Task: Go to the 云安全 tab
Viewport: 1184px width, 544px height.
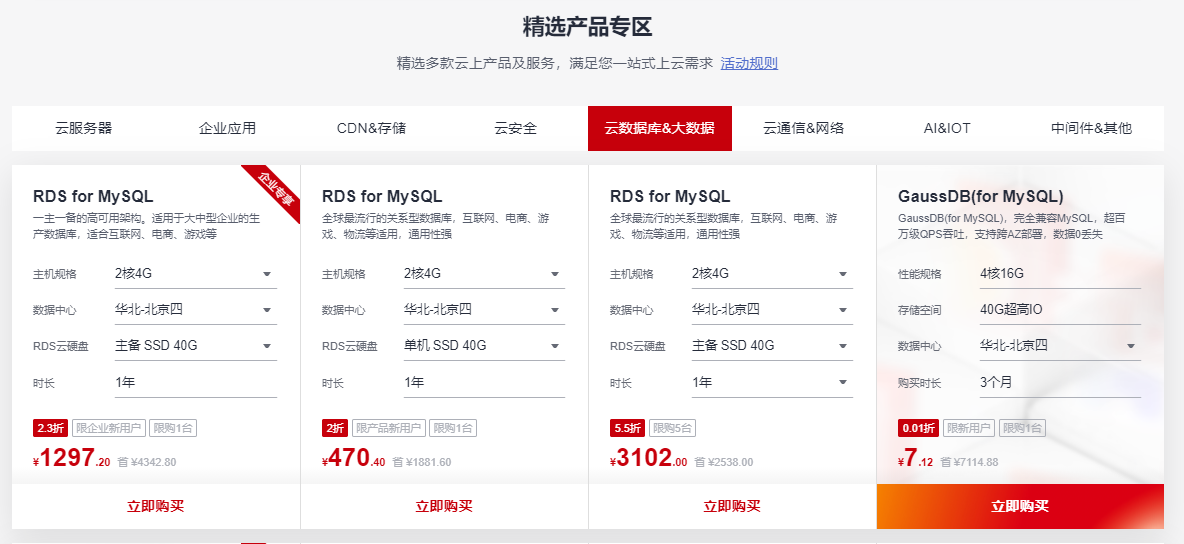Action: click(515, 128)
